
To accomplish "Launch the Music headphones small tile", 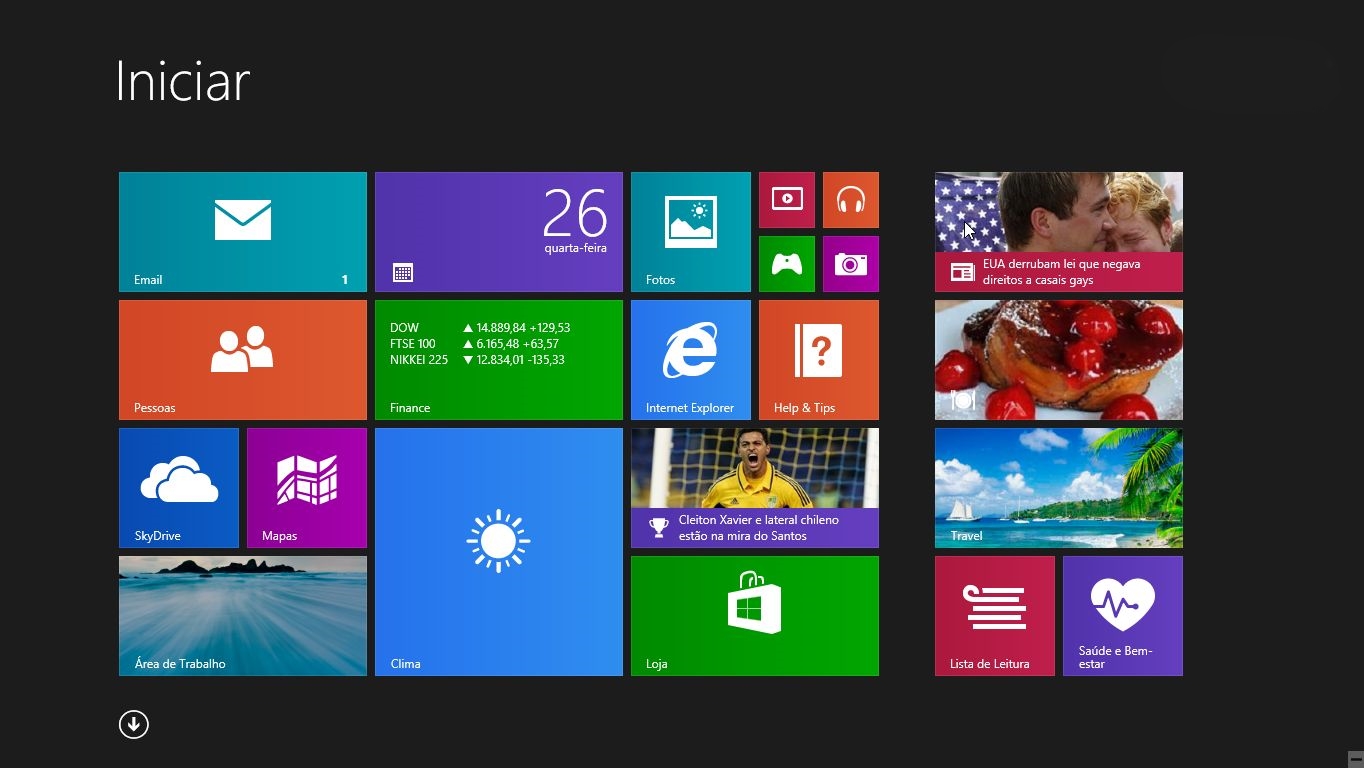I will coord(851,200).
